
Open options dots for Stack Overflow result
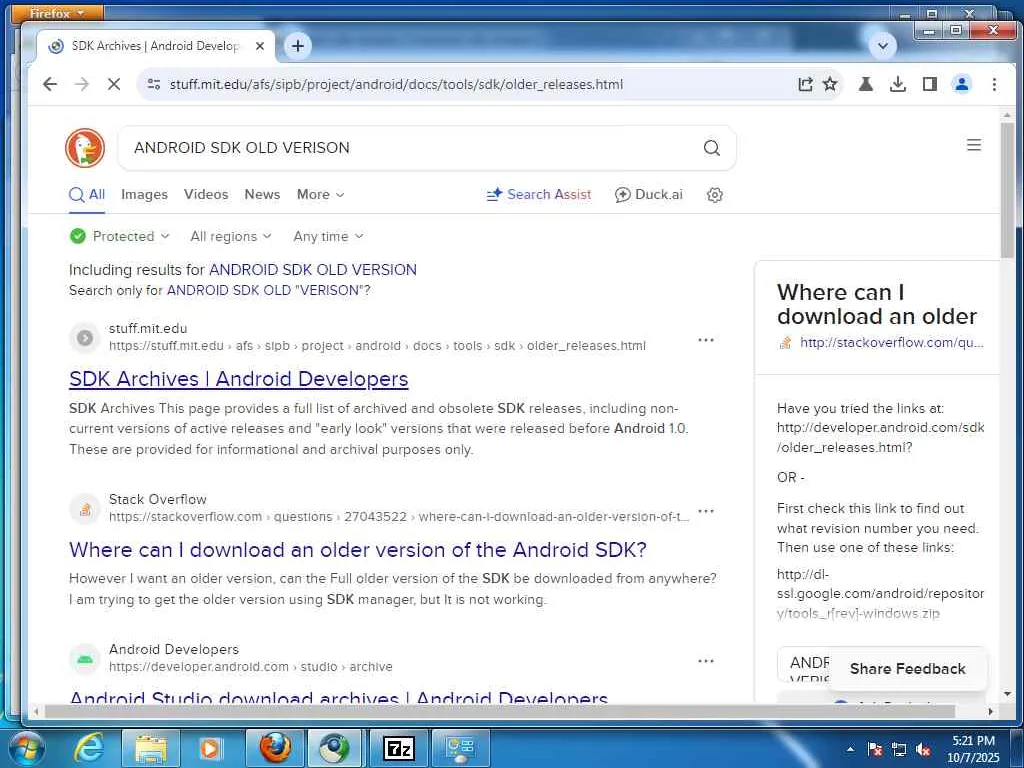coord(706,511)
